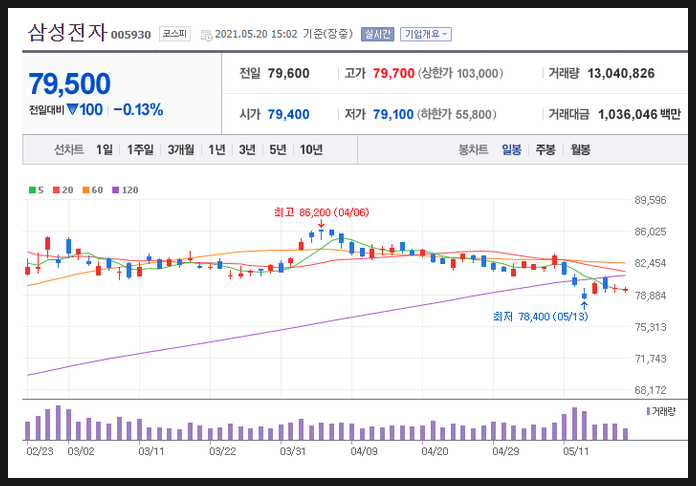Click the orange 60-day moving average legend swatch
The image size is (696, 486).
(86, 190)
